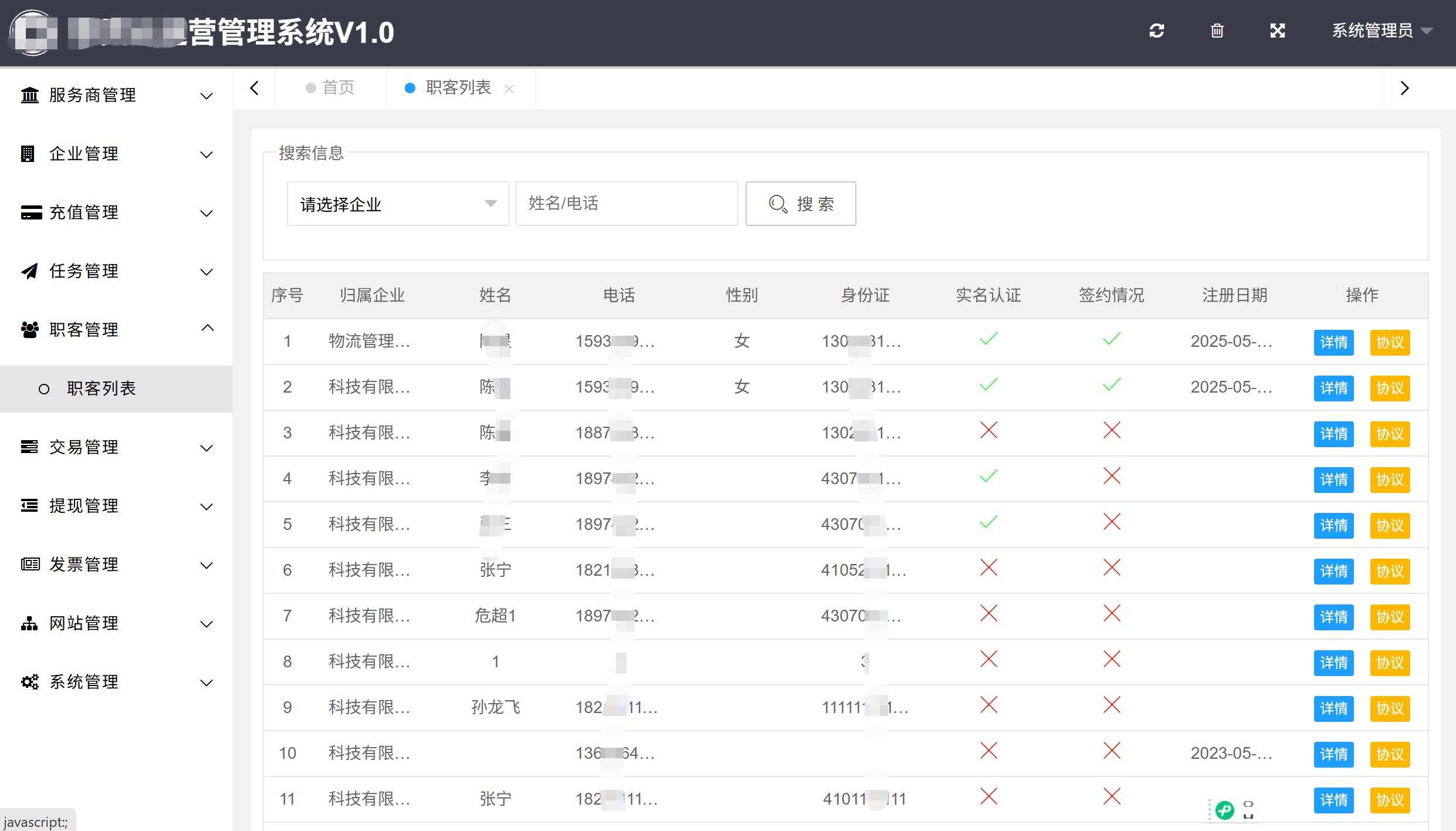Image resolution: width=1456 pixels, height=831 pixels.
Task: Click the 网站管理 sitemap icon
Action: (29, 623)
